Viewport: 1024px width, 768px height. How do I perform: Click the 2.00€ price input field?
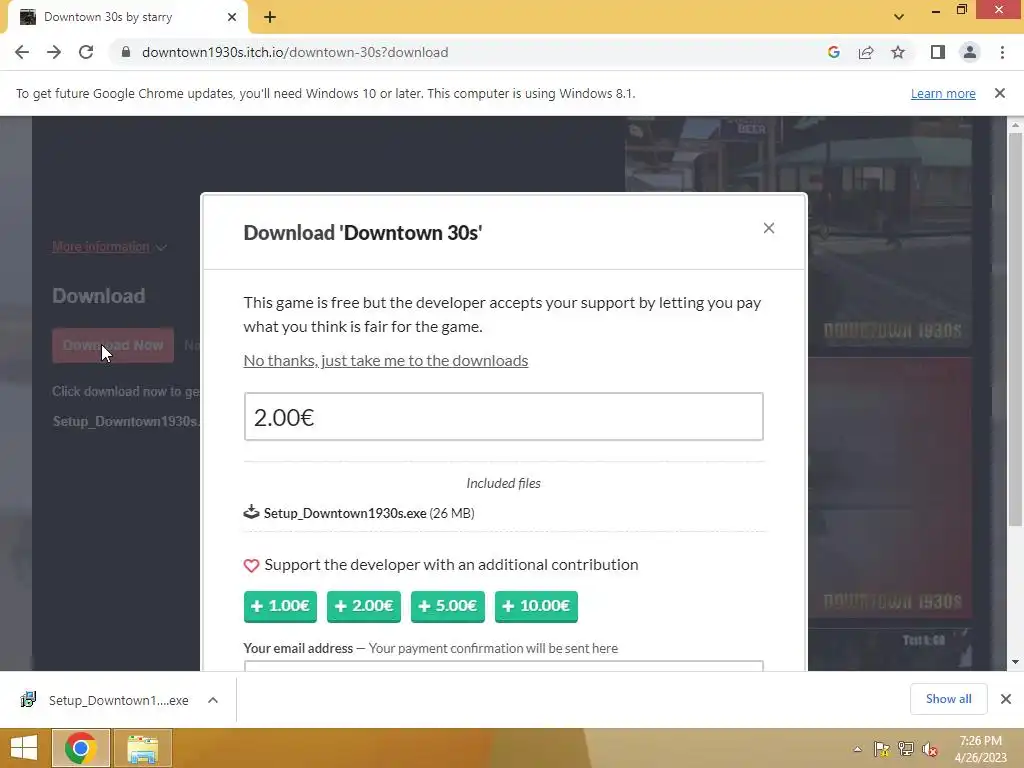tap(504, 417)
